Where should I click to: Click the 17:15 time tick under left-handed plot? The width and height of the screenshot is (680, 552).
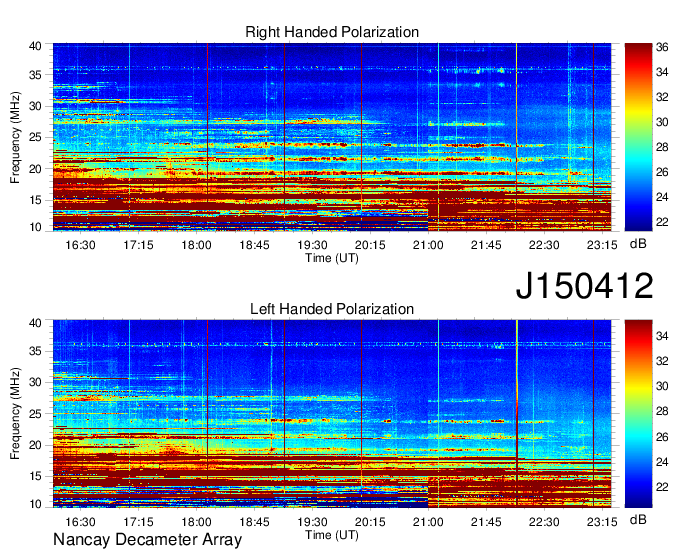click(x=138, y=522)
